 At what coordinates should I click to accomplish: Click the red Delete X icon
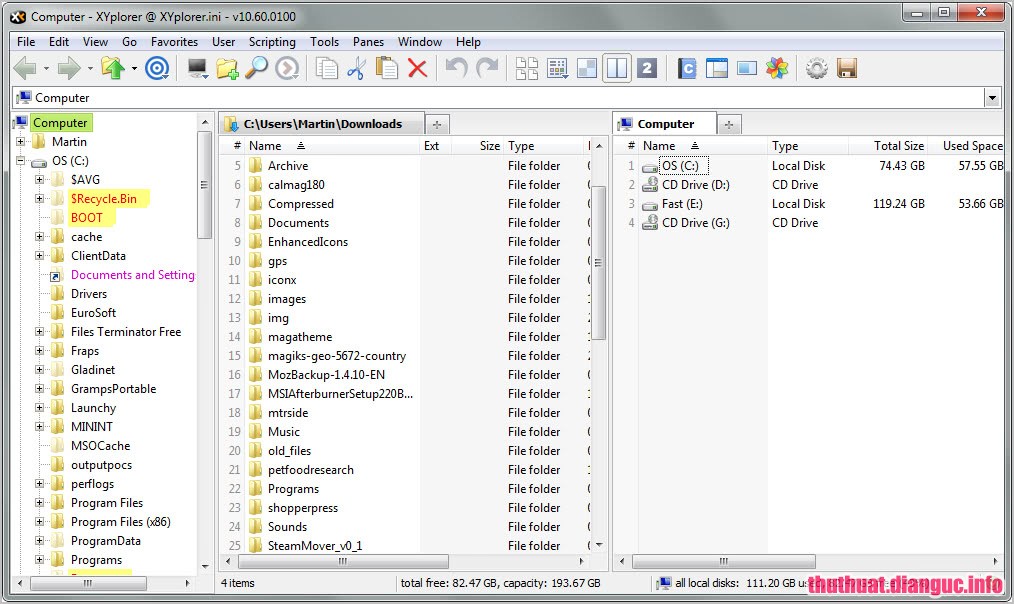[417, 68]
